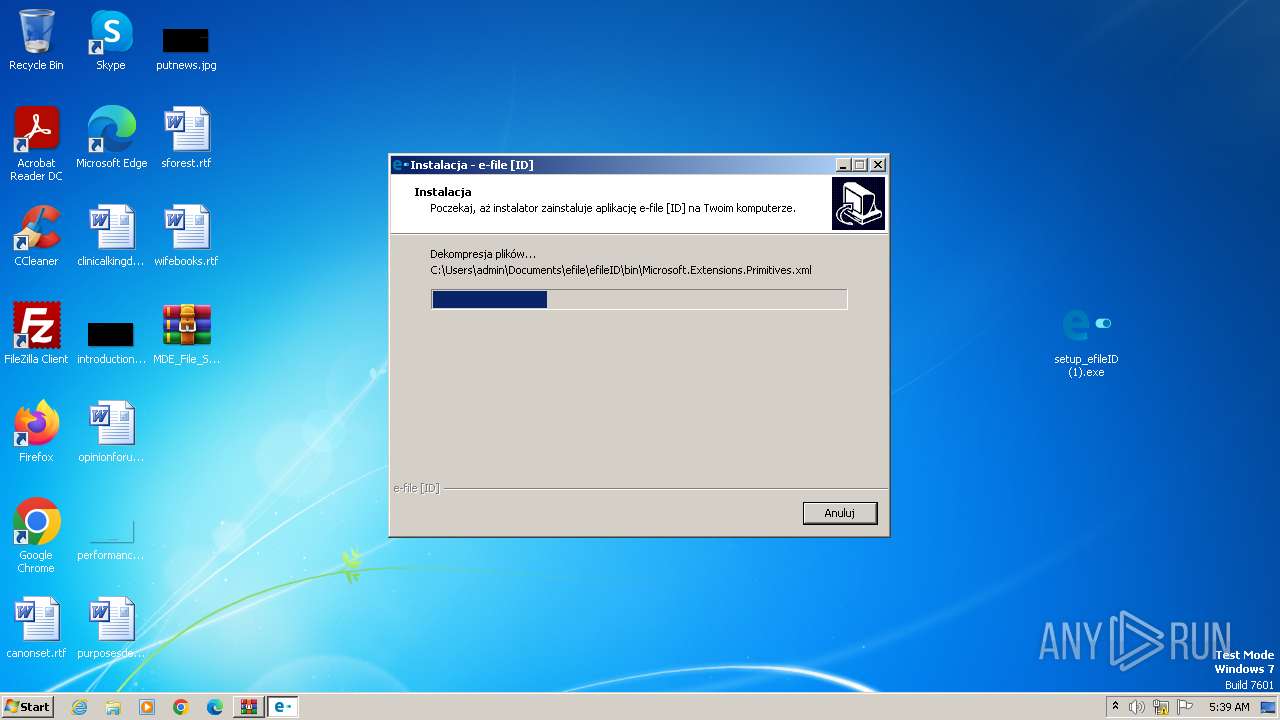The height and width of the screenshot is (720, 1280).
Task: Close the Instalacja e-file [ID] window
Action: click(x=878, y=165)
